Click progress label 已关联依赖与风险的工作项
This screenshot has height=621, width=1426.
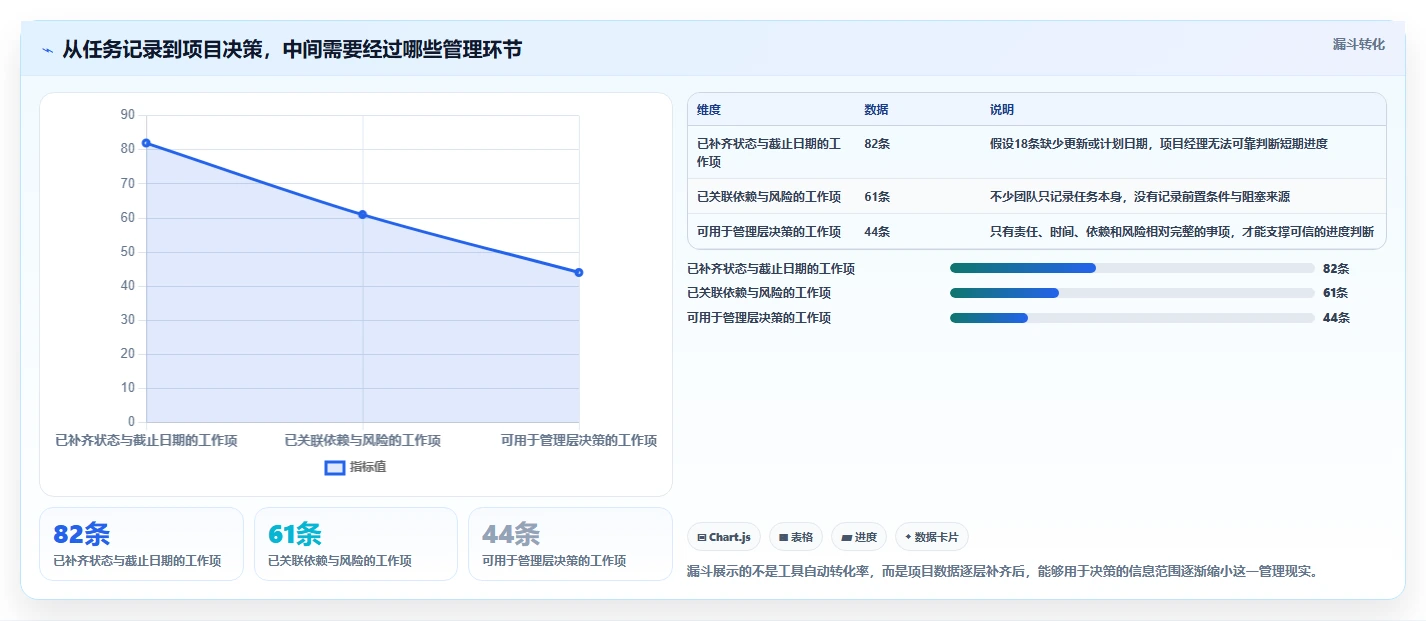[x=759, y=293]
